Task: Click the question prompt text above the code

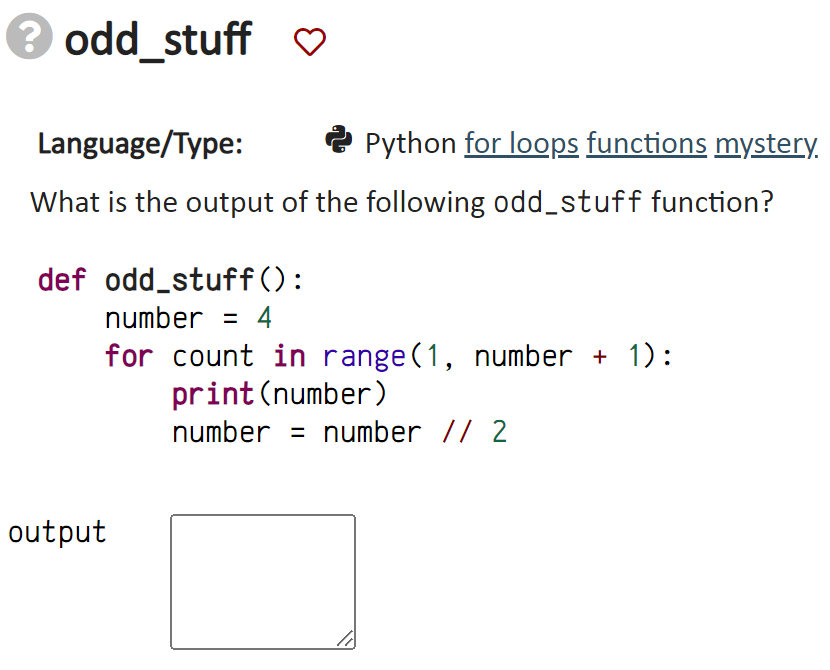Action: pyautogui.click(x=400, y=202)
